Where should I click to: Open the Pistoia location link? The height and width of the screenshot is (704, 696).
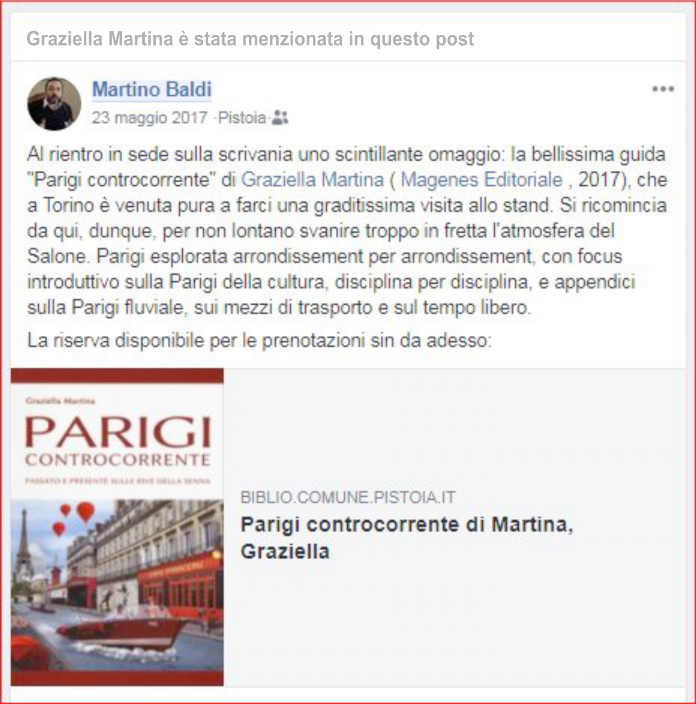pyautogui.click(x=242, y=118)
